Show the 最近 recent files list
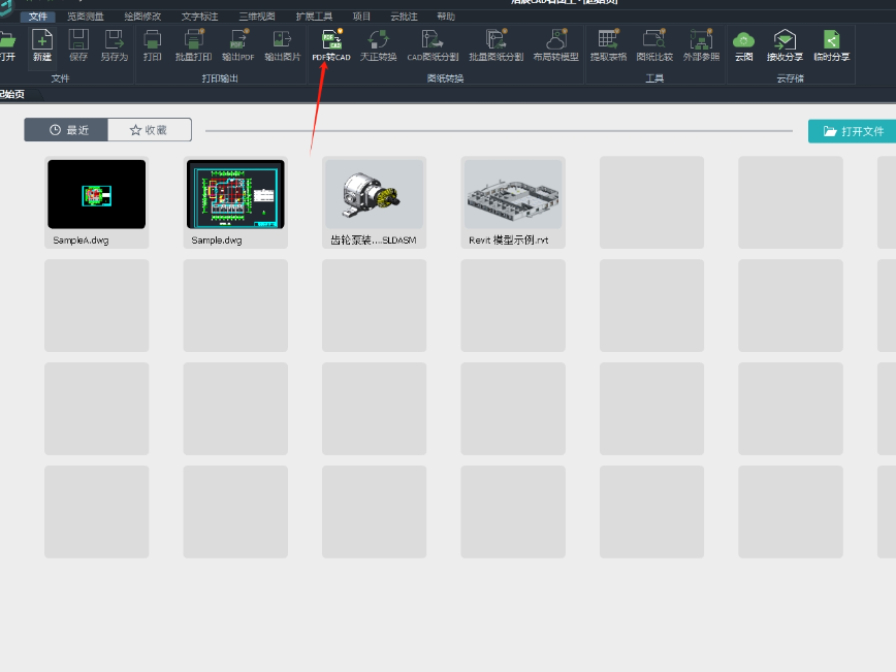The height and width of the screenshot is (672, 896). (66, 130)
